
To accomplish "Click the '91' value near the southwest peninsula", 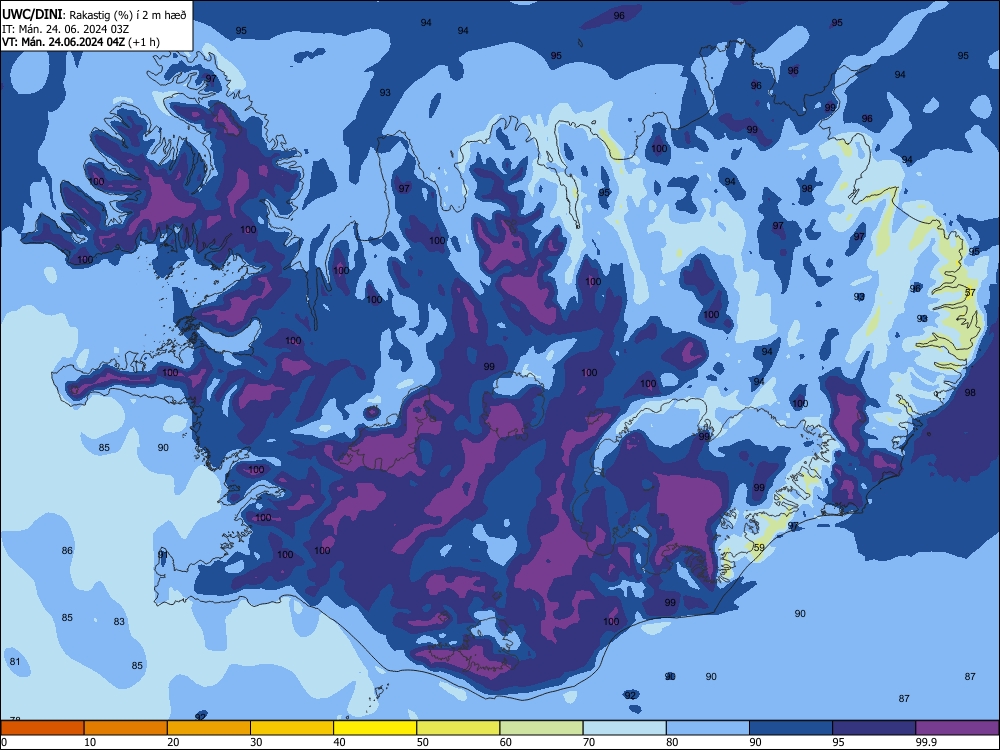I will click(163, 554).
